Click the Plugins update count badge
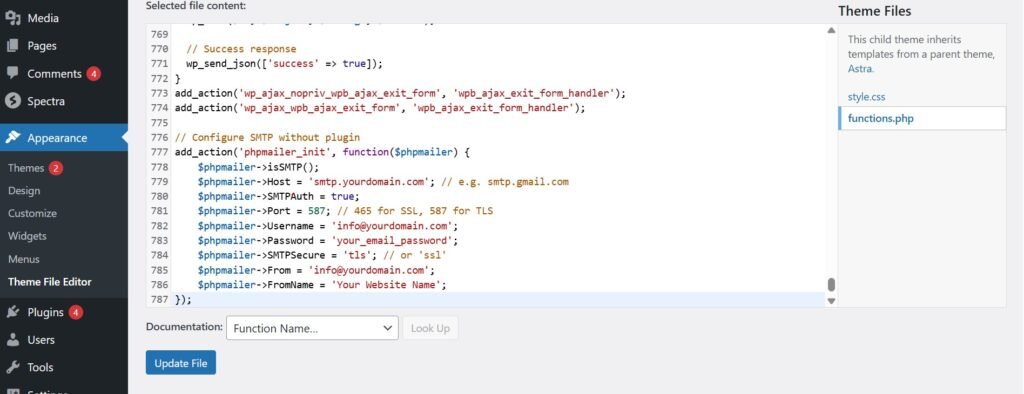The width and height of the screenshot is (1024, 394). (76, 312)
